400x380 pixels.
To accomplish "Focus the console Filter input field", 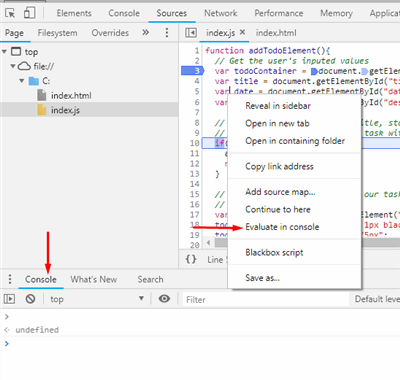I will 266,299.
